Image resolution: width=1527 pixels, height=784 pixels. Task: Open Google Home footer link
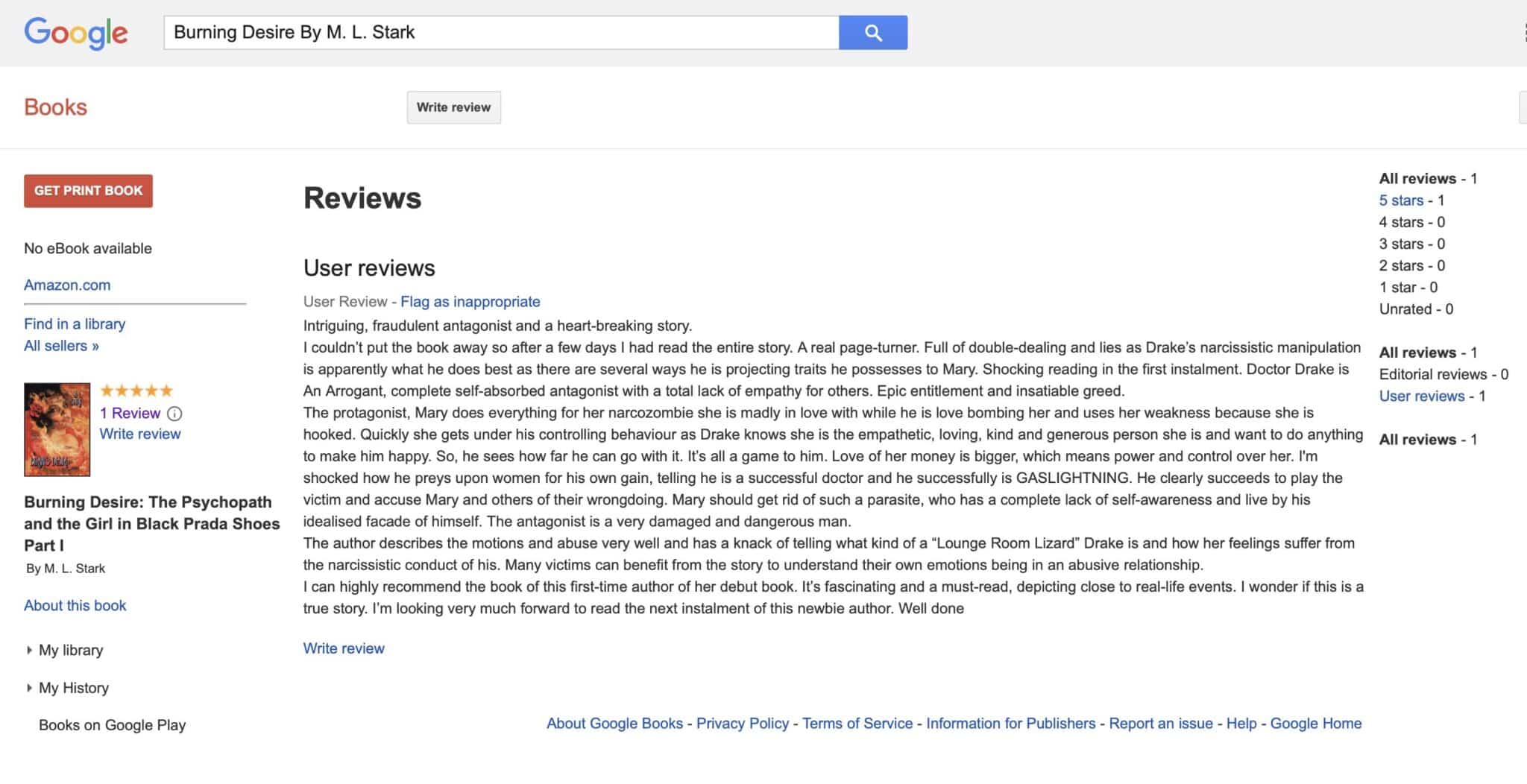click(1316, 724)
